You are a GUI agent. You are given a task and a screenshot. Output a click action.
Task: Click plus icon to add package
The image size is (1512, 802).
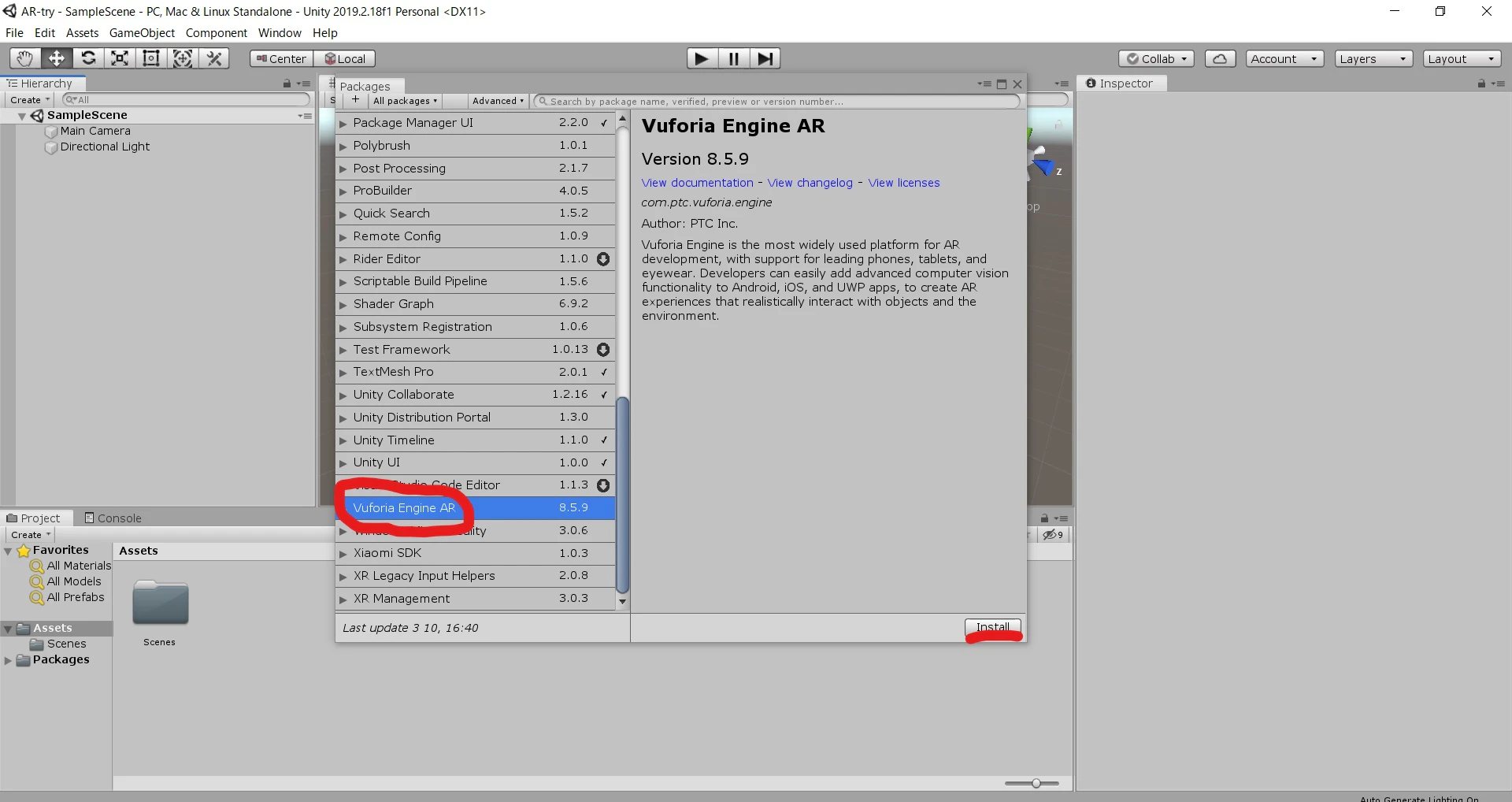coord(355,100)
